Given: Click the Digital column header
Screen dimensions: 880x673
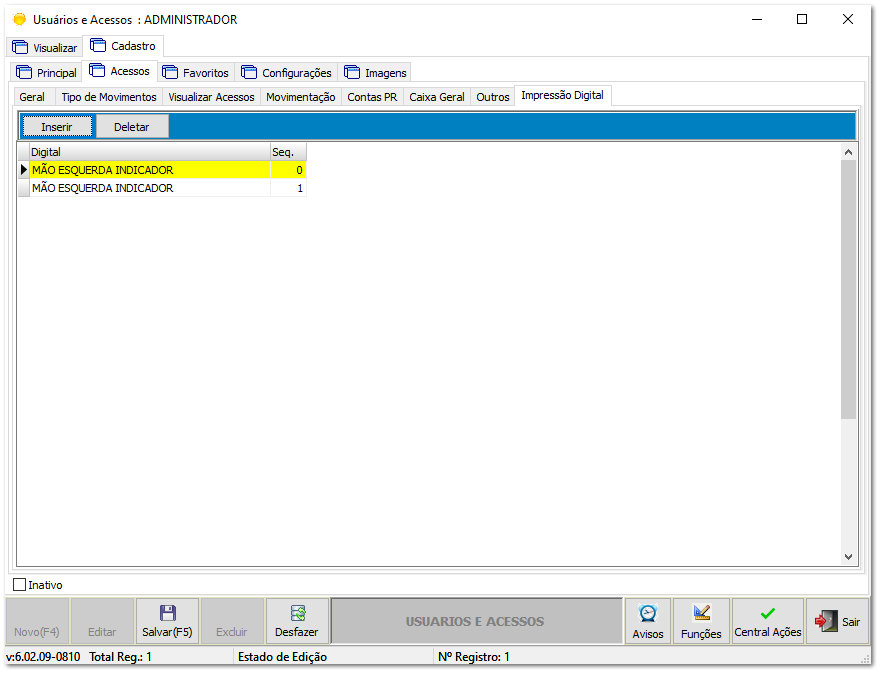Looking at the screenshot, I should [148, 152].
